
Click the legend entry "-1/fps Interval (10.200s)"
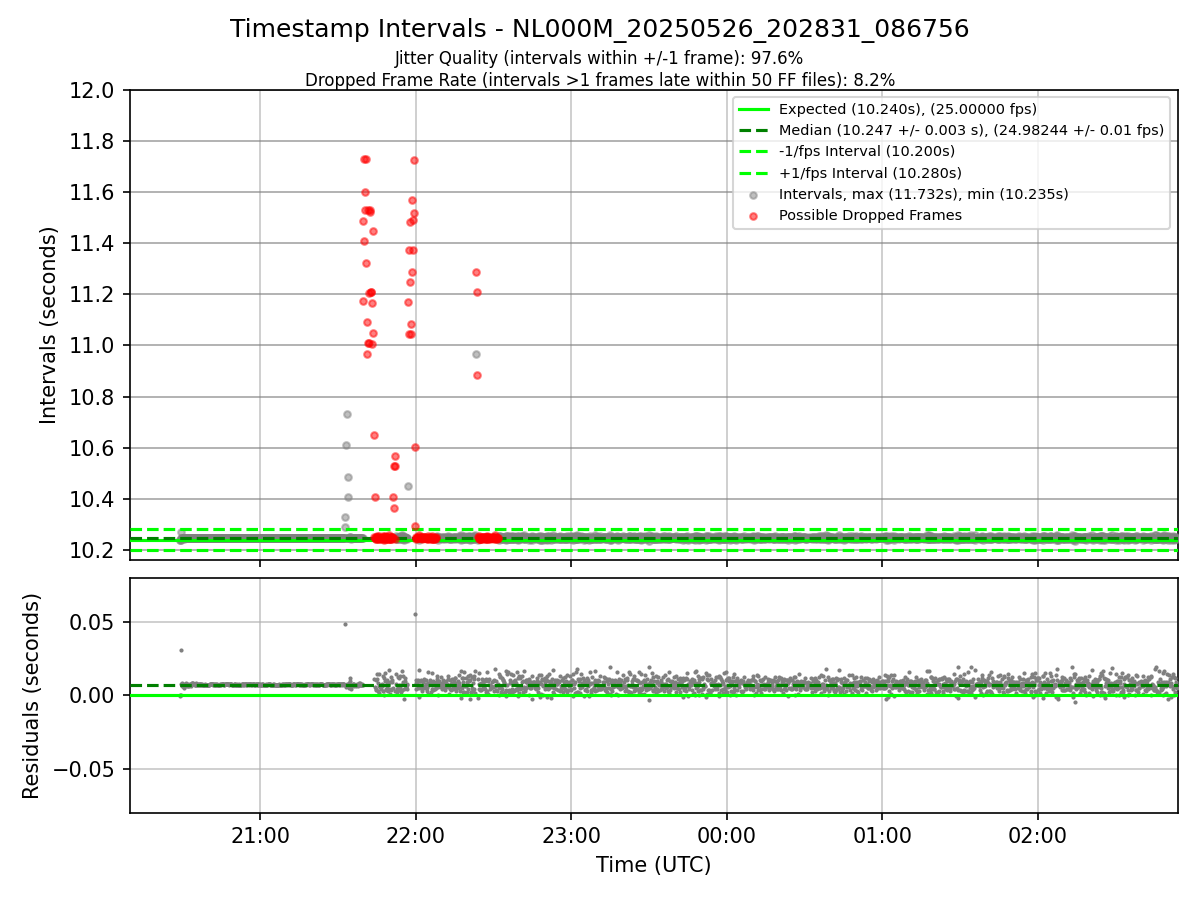(x=866, y=151)
